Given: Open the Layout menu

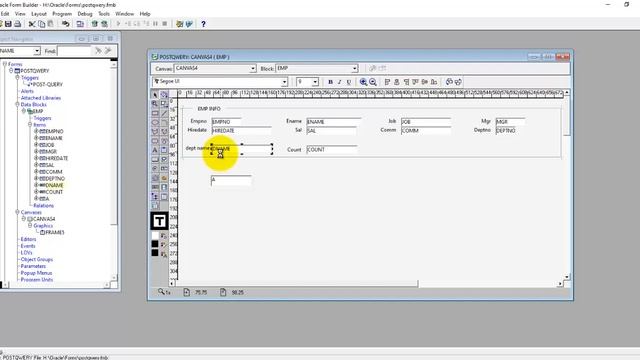Looking at the screenshot, I should click(x=39, y=14).
